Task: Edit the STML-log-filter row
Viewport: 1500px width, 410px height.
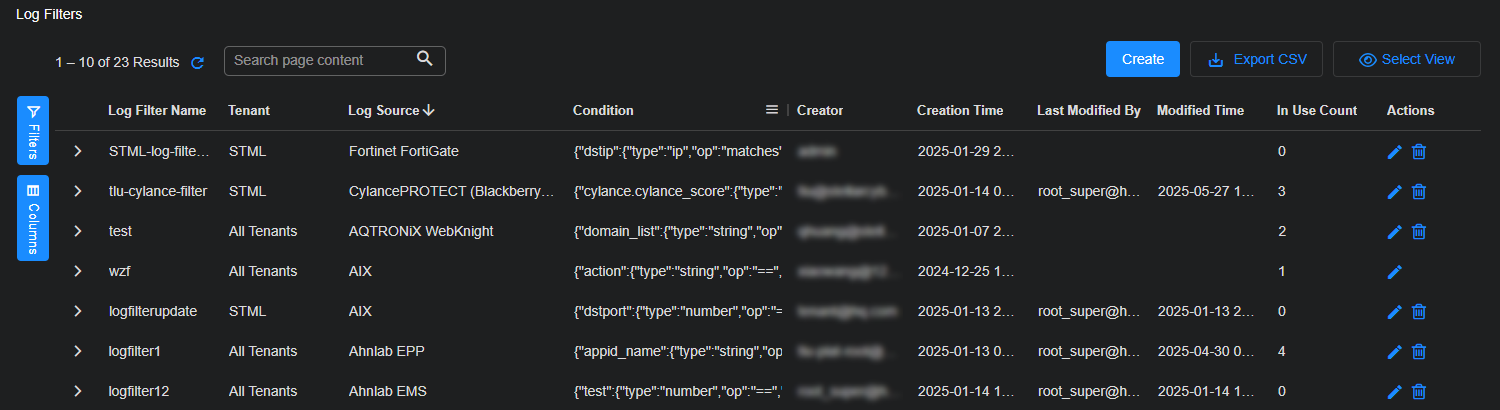Action: tap(1395, 152)
